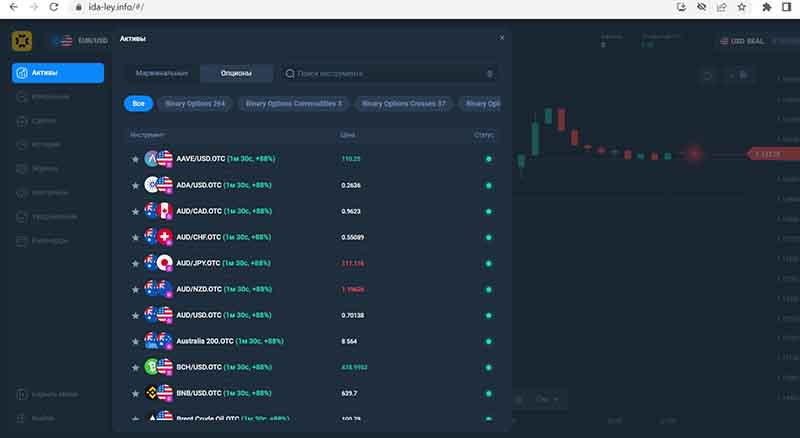Viewport: 800px width, 438px height.
Task: Click the magnifier icon in instrument search
Action: (x=290, y=74)
